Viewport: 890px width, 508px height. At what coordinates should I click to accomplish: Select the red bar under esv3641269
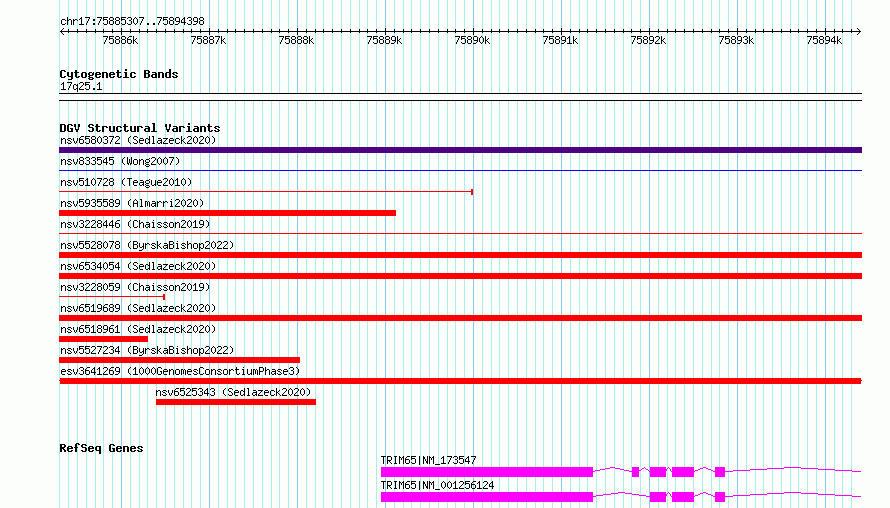(460, 381)
